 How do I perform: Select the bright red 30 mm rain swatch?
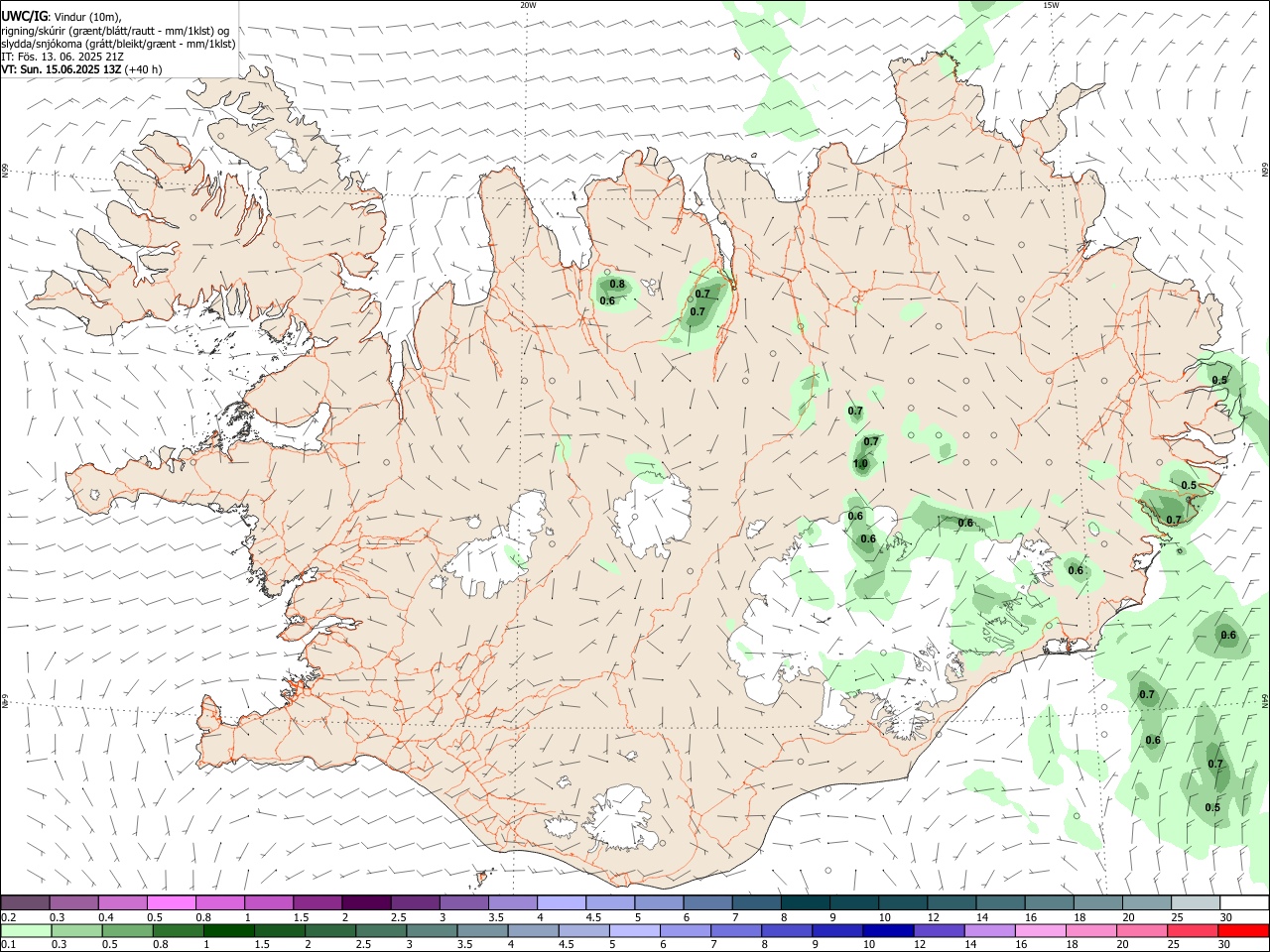1242,930
